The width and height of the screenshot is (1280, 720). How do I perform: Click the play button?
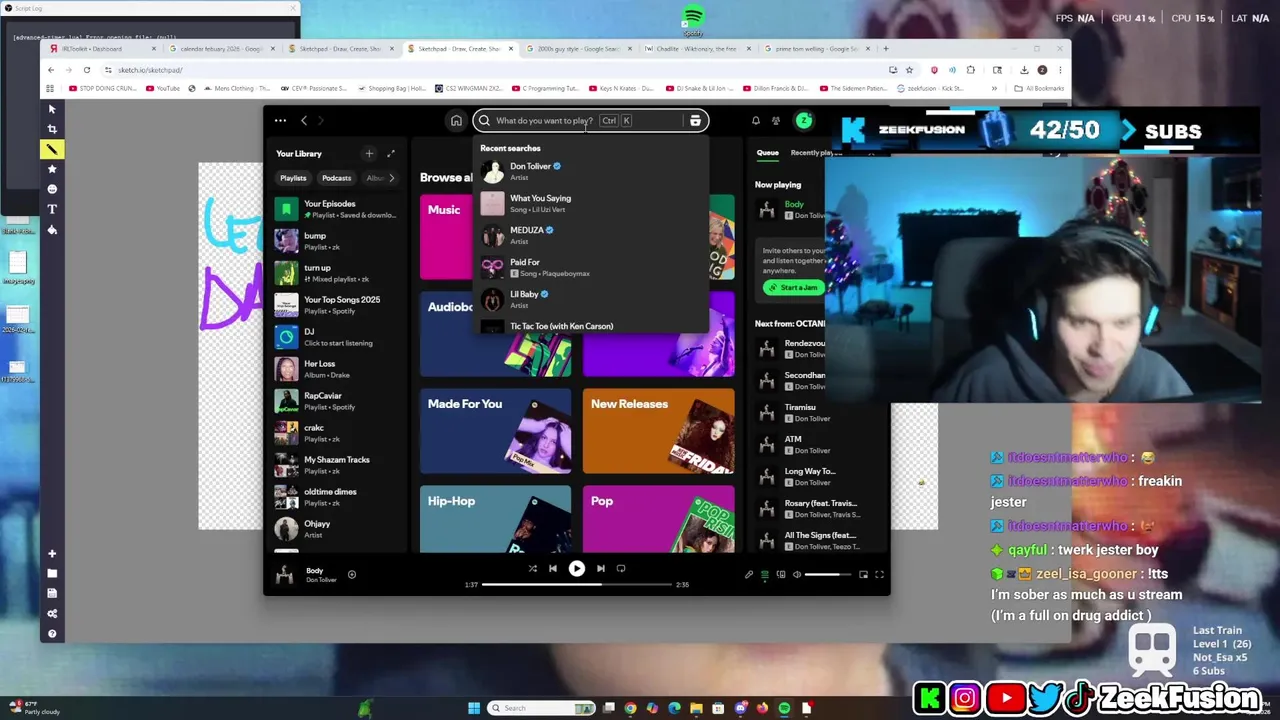coord(576,568)
